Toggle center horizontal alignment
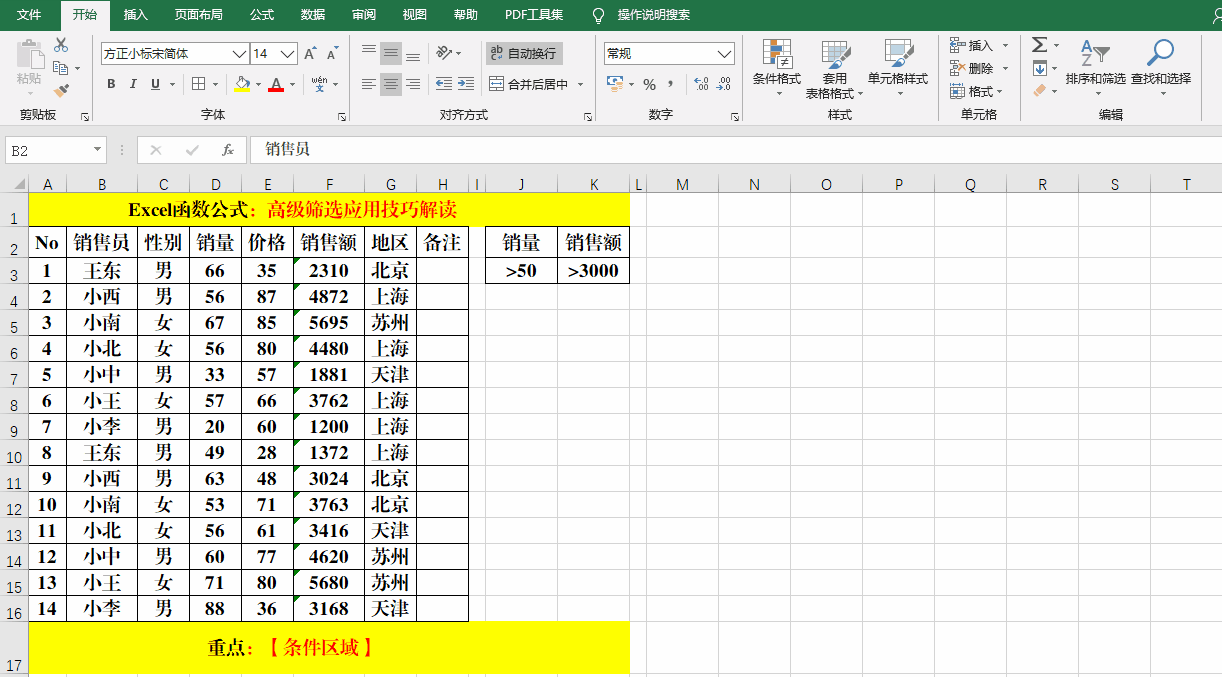Viewport: 1222px width, 677px height. 391,84
